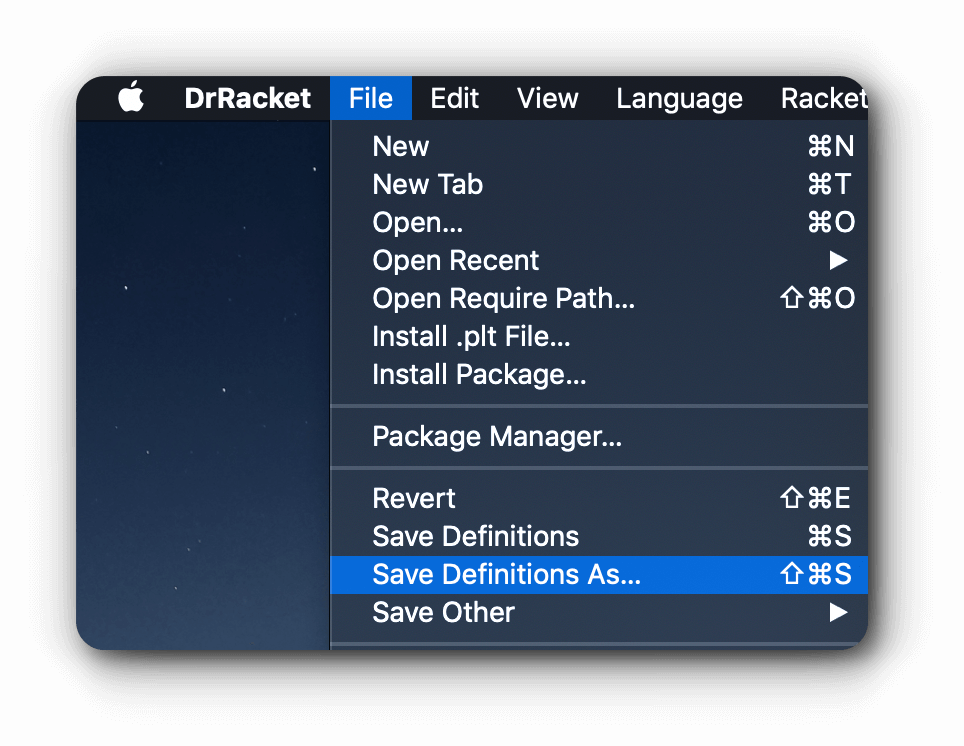This screenshot has height=746, width=964.
Task: Select Open Require Path... entry
Action: pyautogui.click(x=599, y=298)
